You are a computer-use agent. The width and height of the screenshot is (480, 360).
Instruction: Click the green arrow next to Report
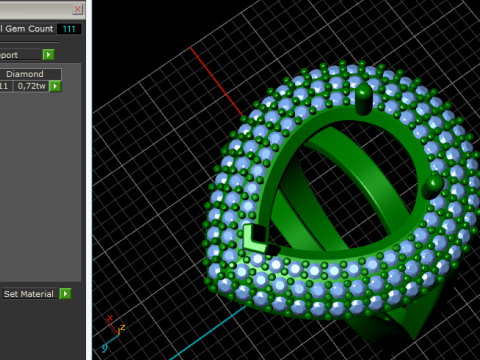[48, 55]
